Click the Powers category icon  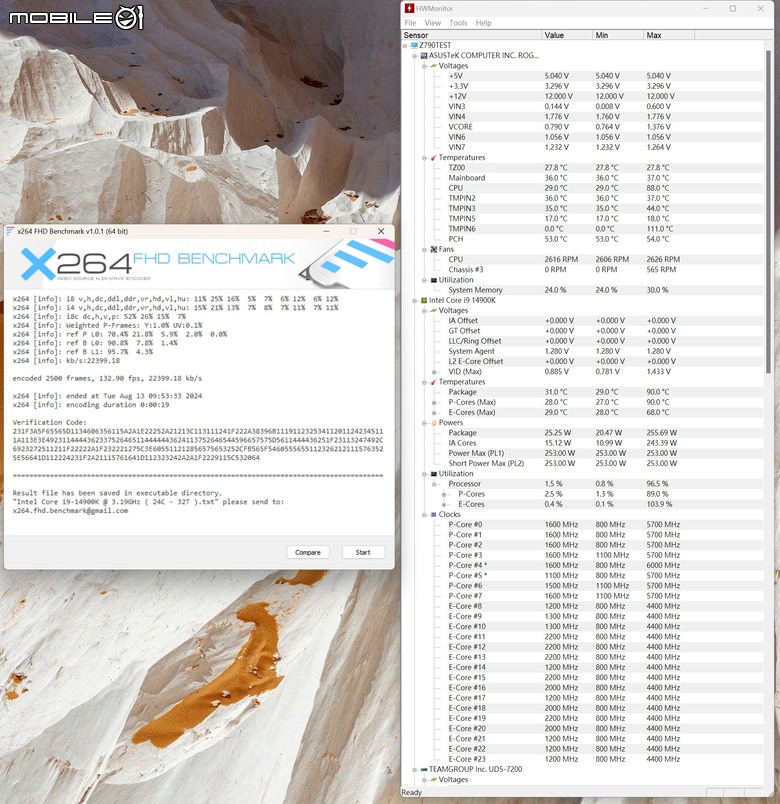[x=434, y=423]
